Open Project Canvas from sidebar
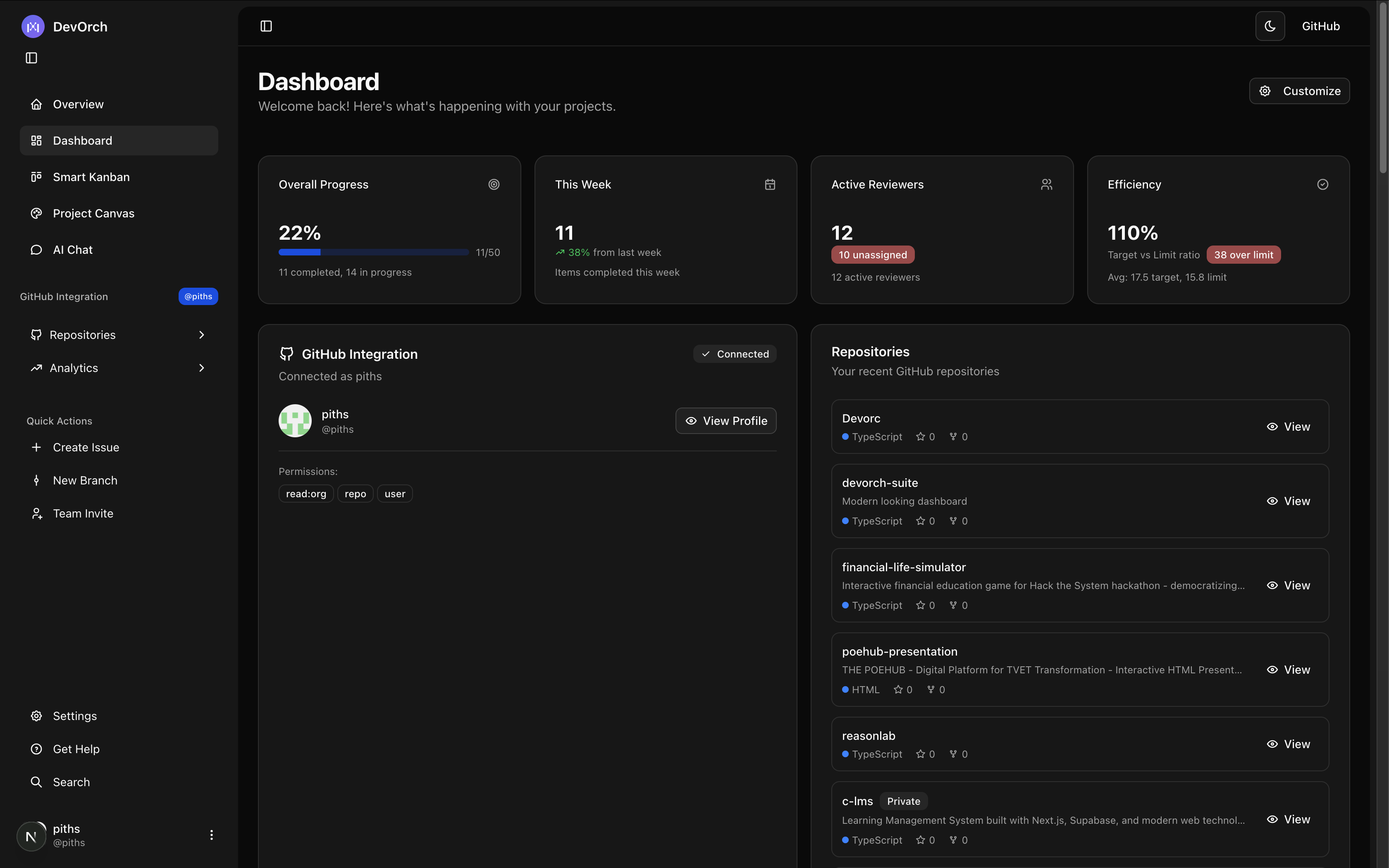Screen dimensions: 1389x868 pos(93,214)
